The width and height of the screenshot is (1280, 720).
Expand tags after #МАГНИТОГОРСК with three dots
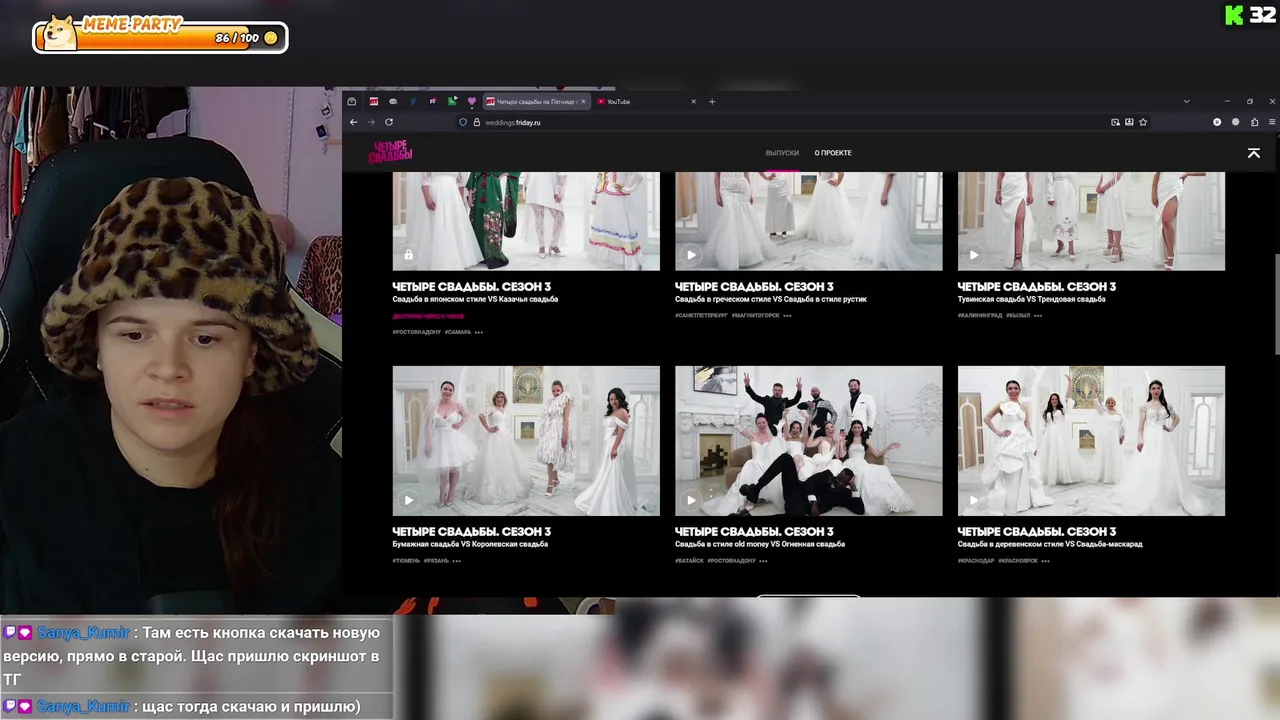pos(787,316)
